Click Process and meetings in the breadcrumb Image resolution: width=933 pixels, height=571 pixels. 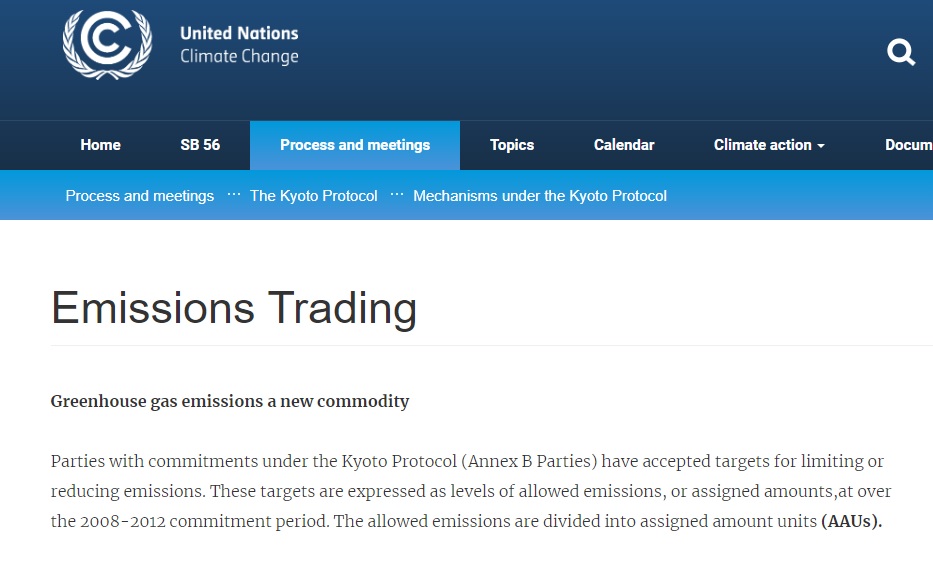(x=140, y=196)
